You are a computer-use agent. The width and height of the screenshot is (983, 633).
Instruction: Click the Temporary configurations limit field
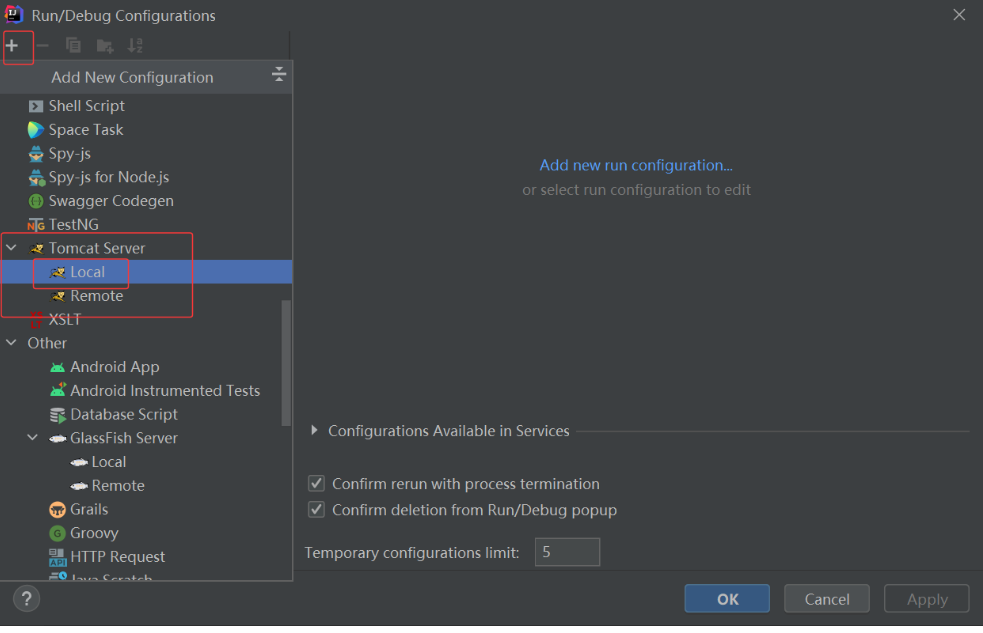567,552
